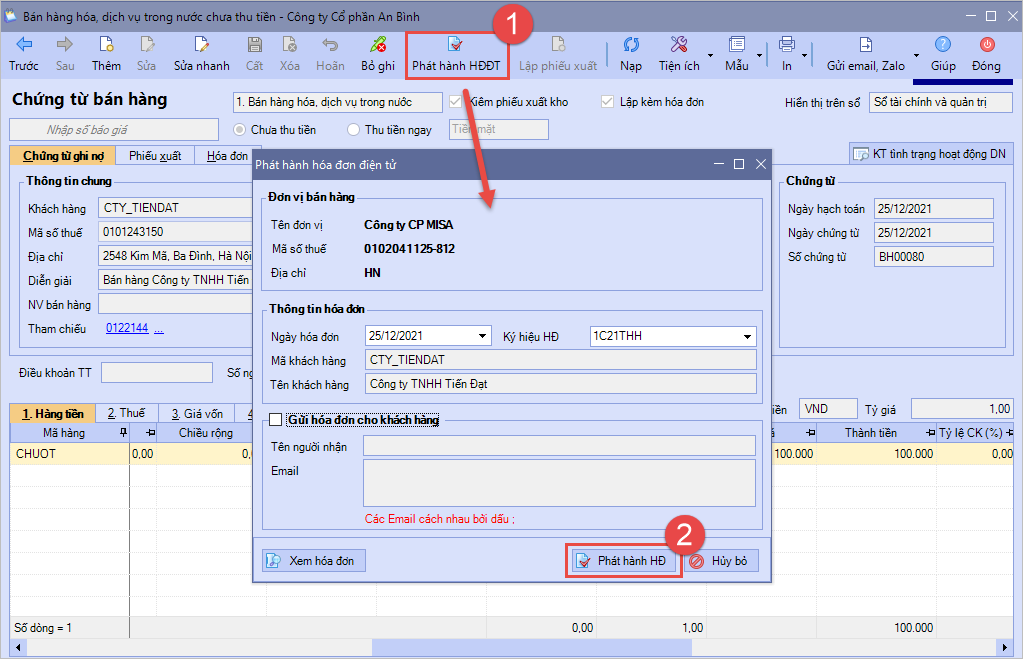
Task: Toggle Lập kèm hóa đơn checkbox
Action: [607, 102]
